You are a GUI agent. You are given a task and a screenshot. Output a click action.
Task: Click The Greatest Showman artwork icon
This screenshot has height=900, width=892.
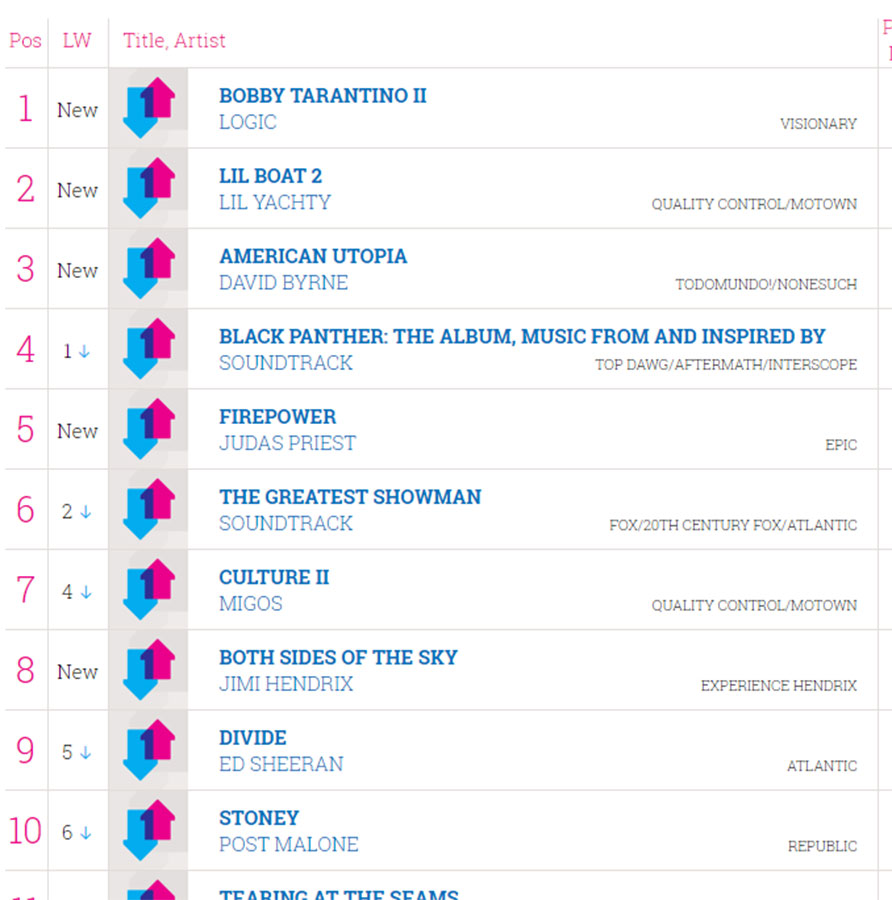pyautogui.click(x=148, y=509)
